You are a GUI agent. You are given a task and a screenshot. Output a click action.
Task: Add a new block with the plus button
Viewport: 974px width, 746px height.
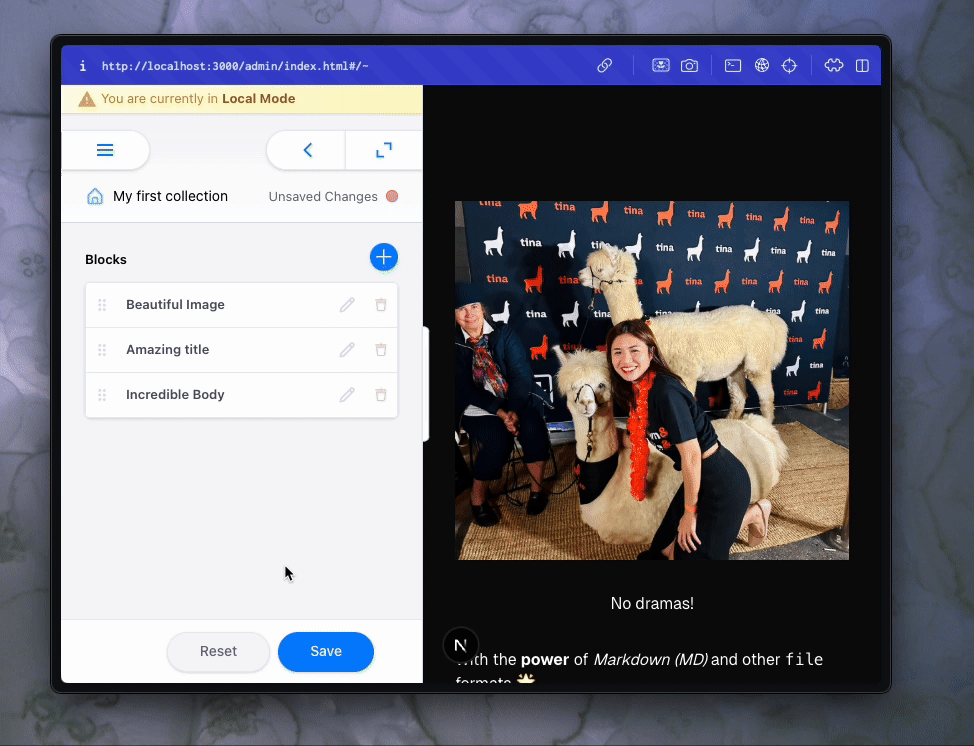384,257
